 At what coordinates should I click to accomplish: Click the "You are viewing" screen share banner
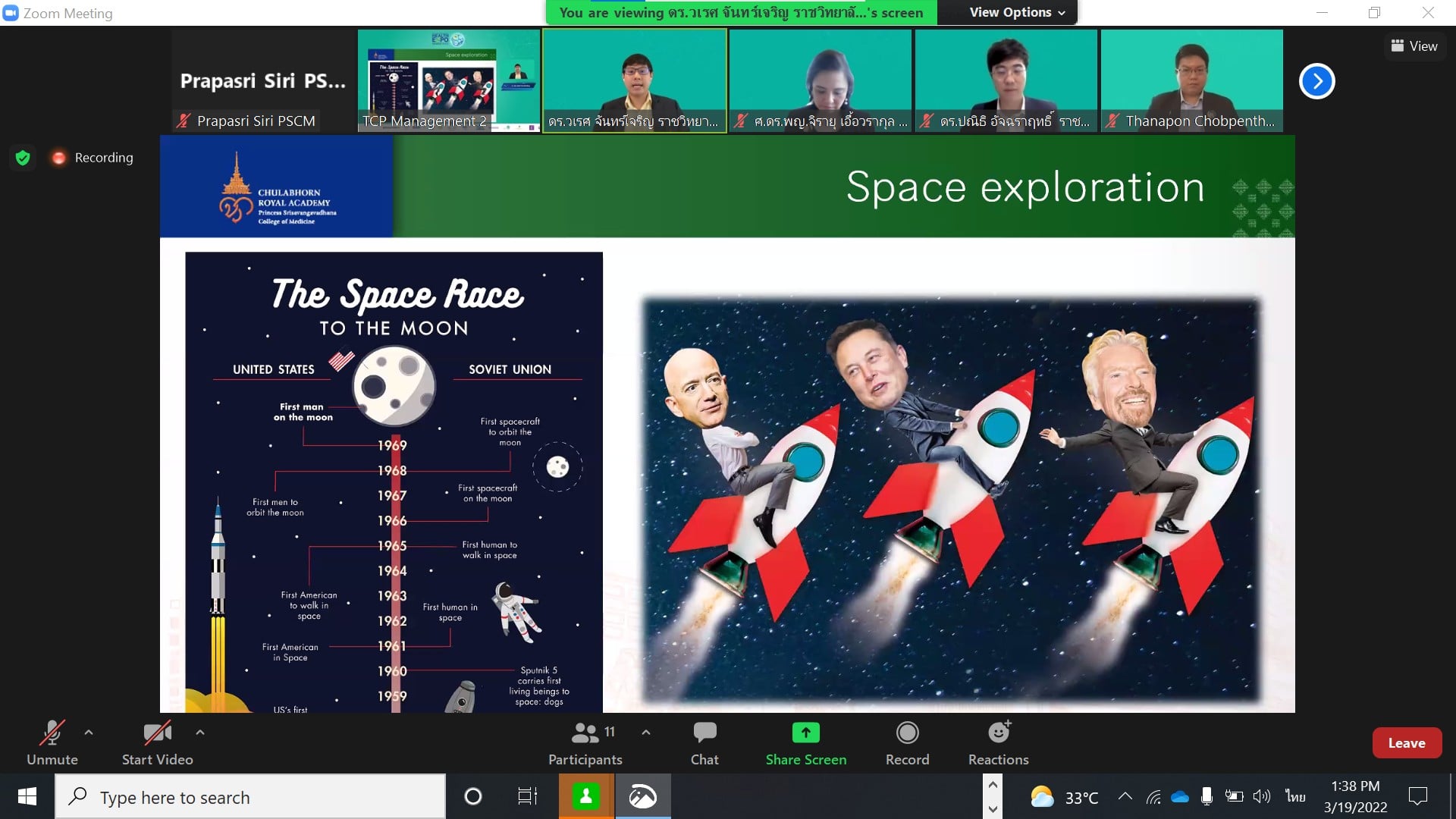(x=741, y=12)
